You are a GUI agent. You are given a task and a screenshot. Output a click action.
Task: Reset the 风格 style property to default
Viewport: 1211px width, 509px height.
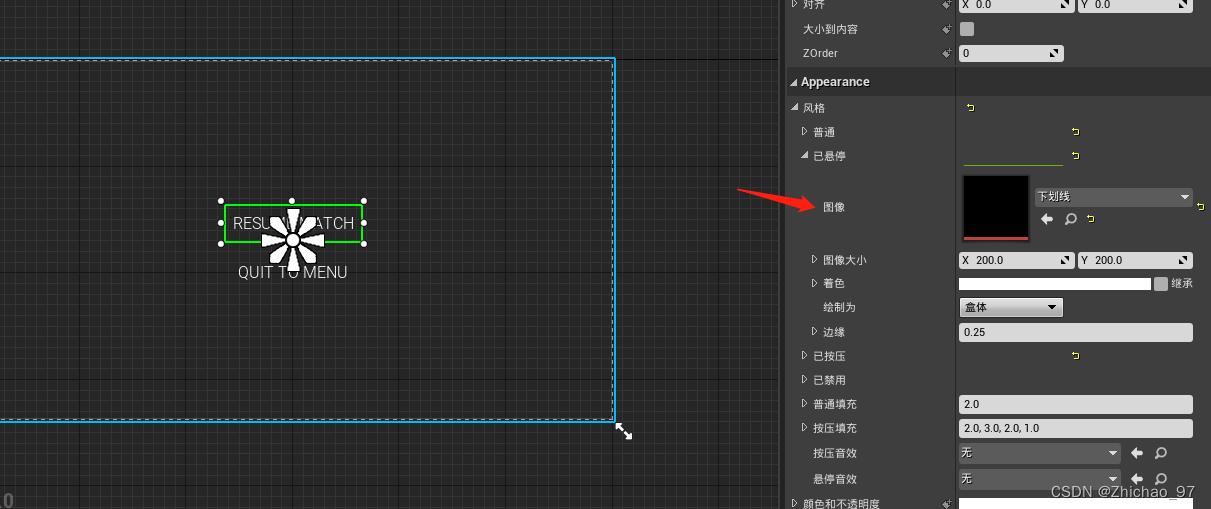(x=969, y=107)
